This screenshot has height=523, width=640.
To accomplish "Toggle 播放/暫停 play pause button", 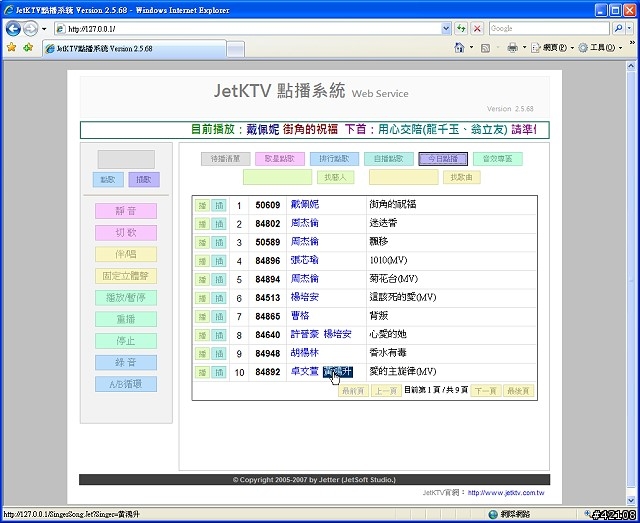I will tap(126, 298).
